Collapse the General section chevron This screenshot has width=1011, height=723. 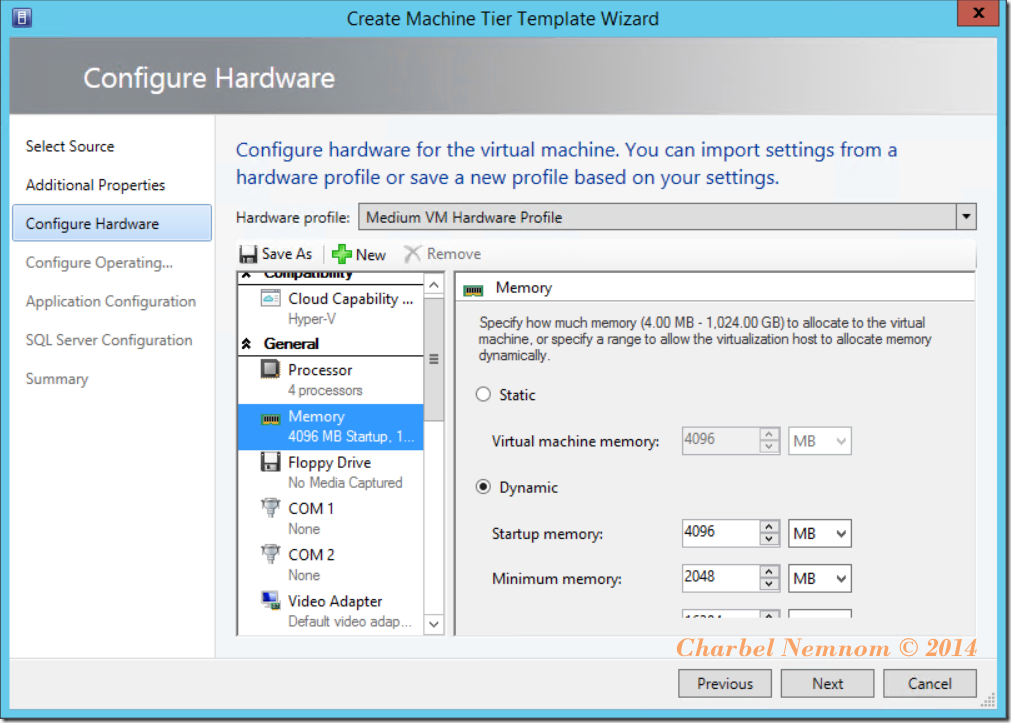click(246, 344)
